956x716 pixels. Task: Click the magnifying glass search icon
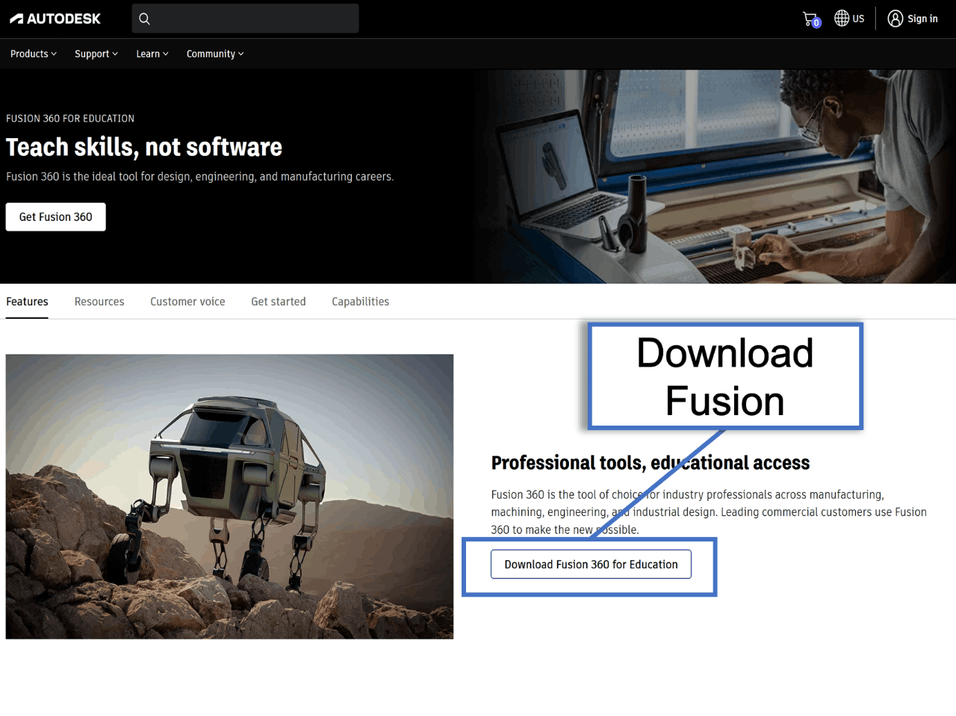(x=145, y=18)
